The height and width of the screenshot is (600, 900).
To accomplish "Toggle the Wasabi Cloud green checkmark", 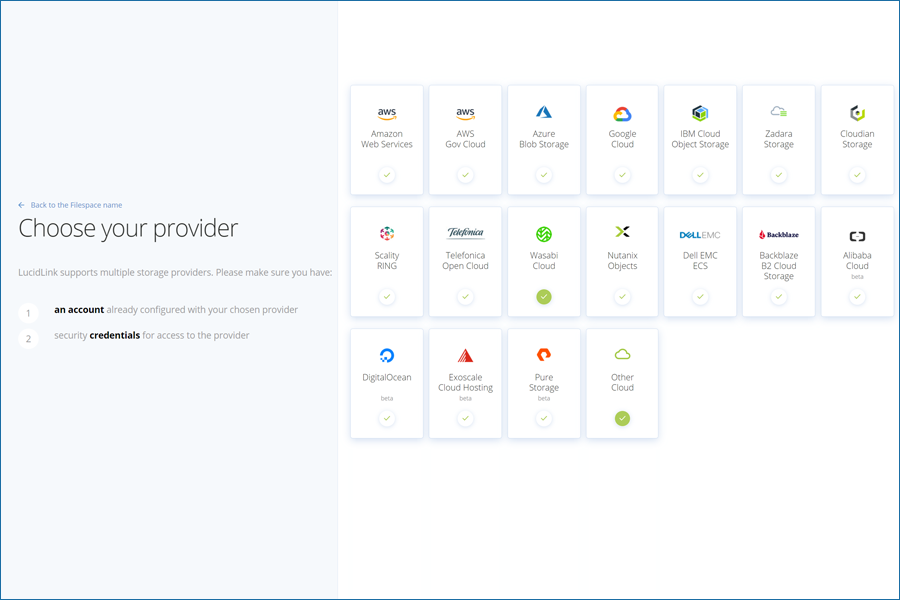I will point(544,297).
